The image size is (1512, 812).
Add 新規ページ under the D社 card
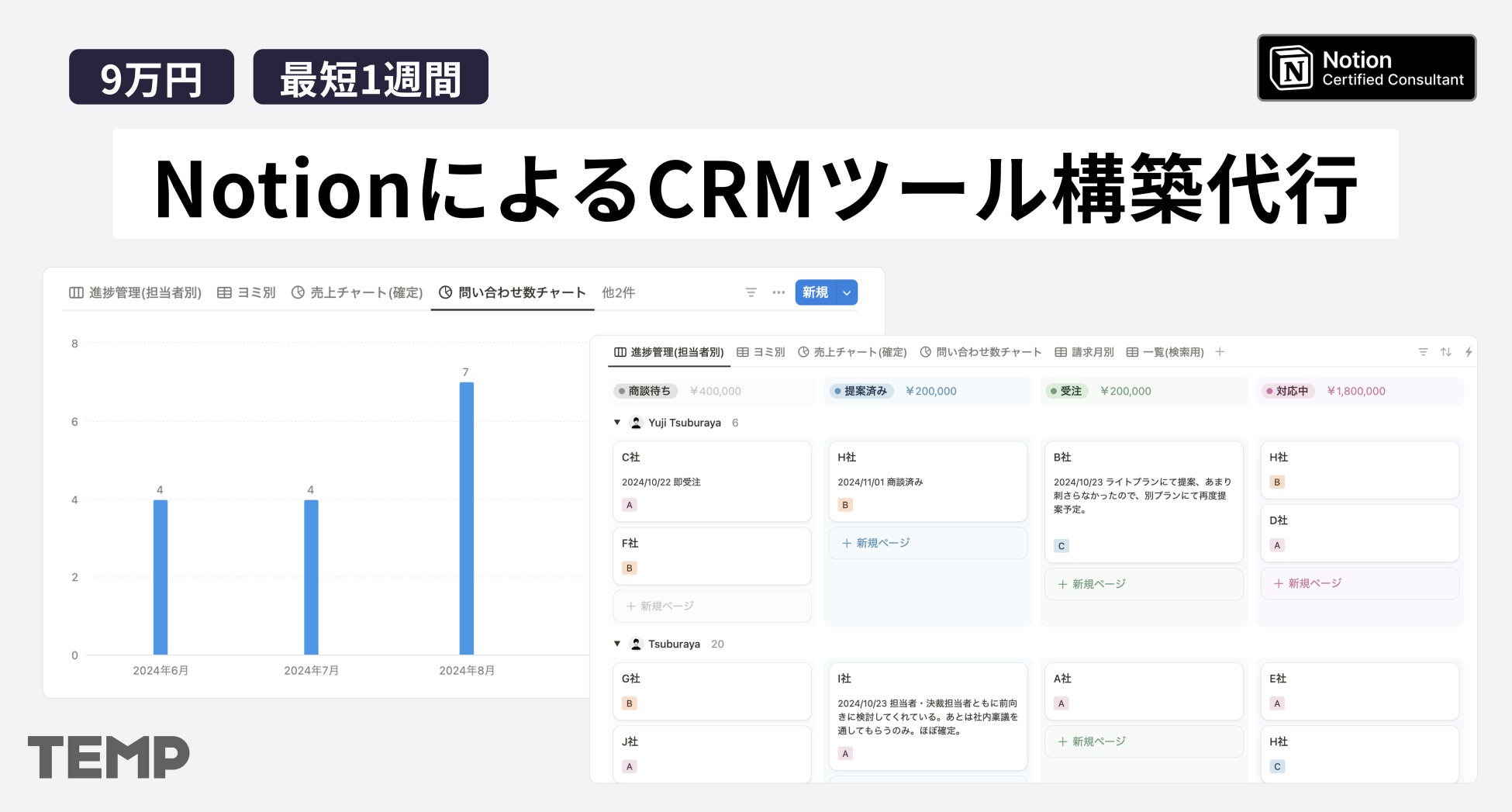point(1359,583)
